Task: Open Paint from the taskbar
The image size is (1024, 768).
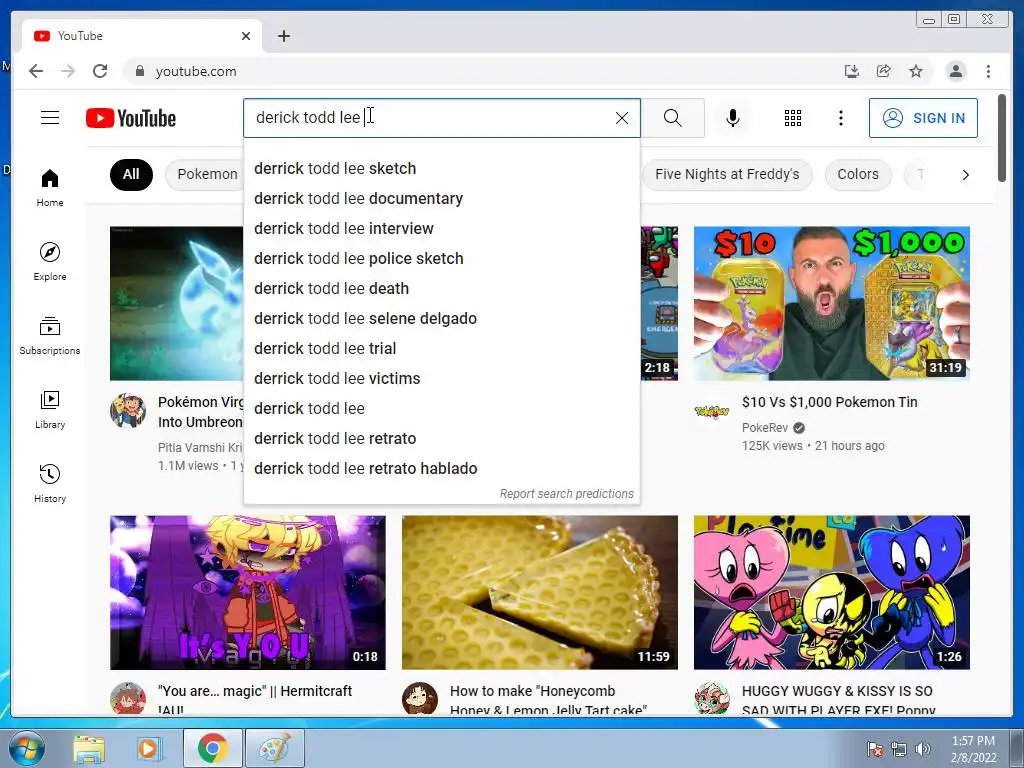Action: 275,748
